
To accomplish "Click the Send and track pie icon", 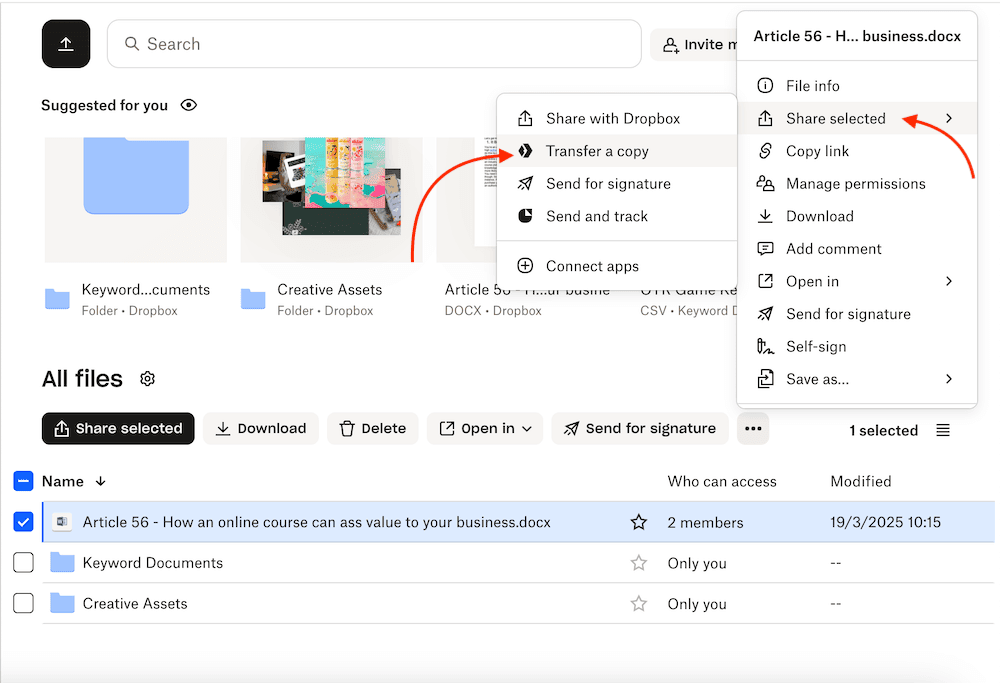I will pyautogui.click(x=525, y=216).
